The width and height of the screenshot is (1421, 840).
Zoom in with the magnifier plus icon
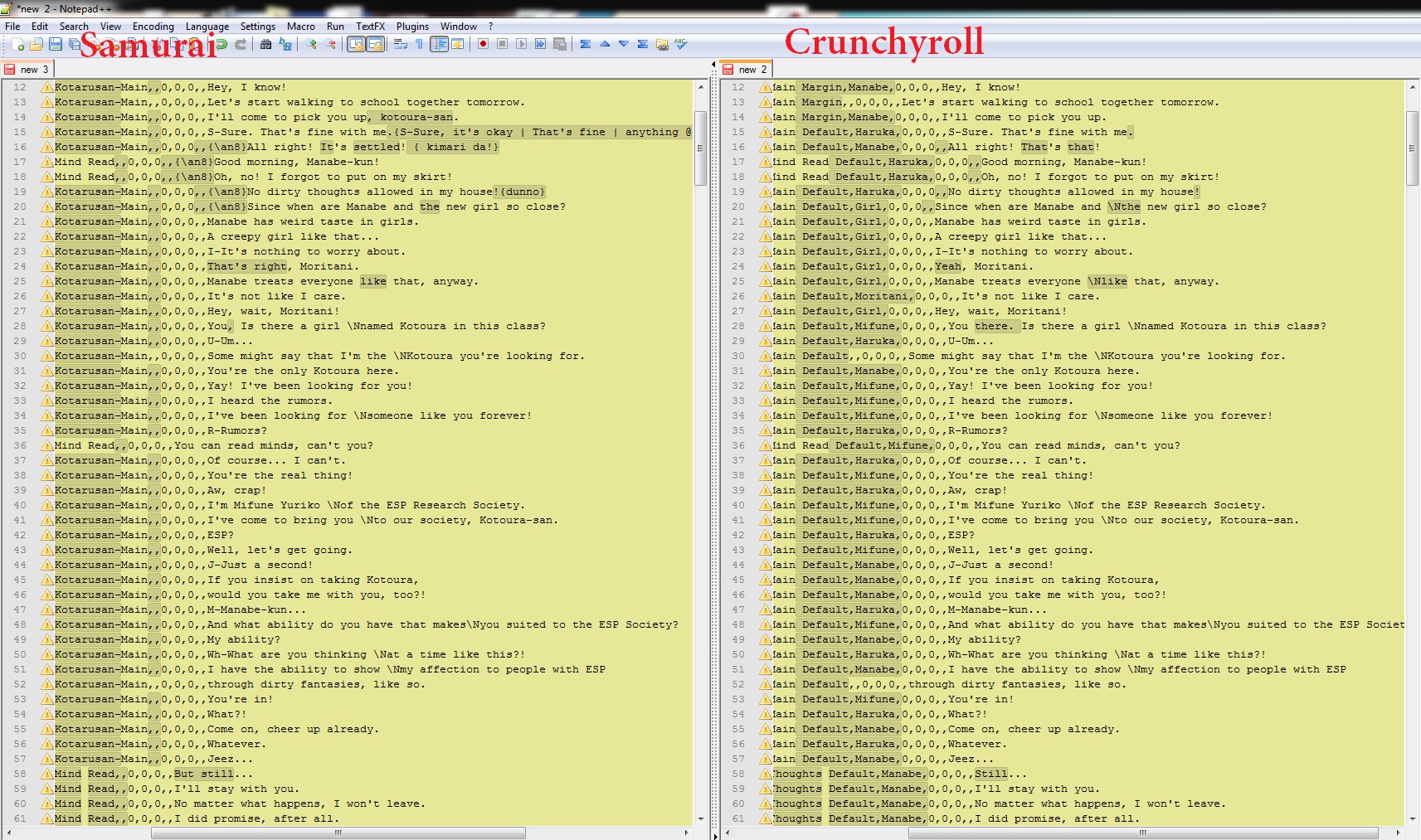[x=310, y=44]
